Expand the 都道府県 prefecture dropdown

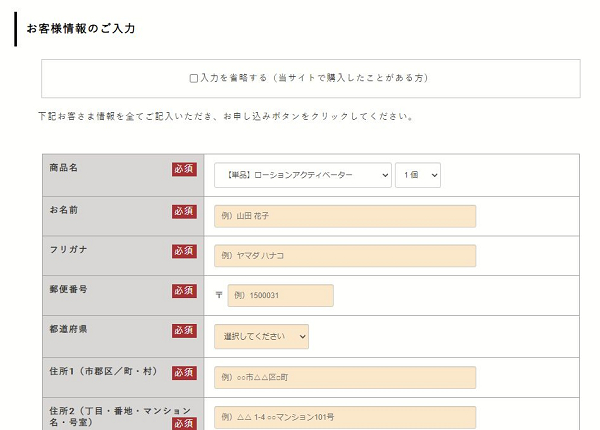point(261,337)
